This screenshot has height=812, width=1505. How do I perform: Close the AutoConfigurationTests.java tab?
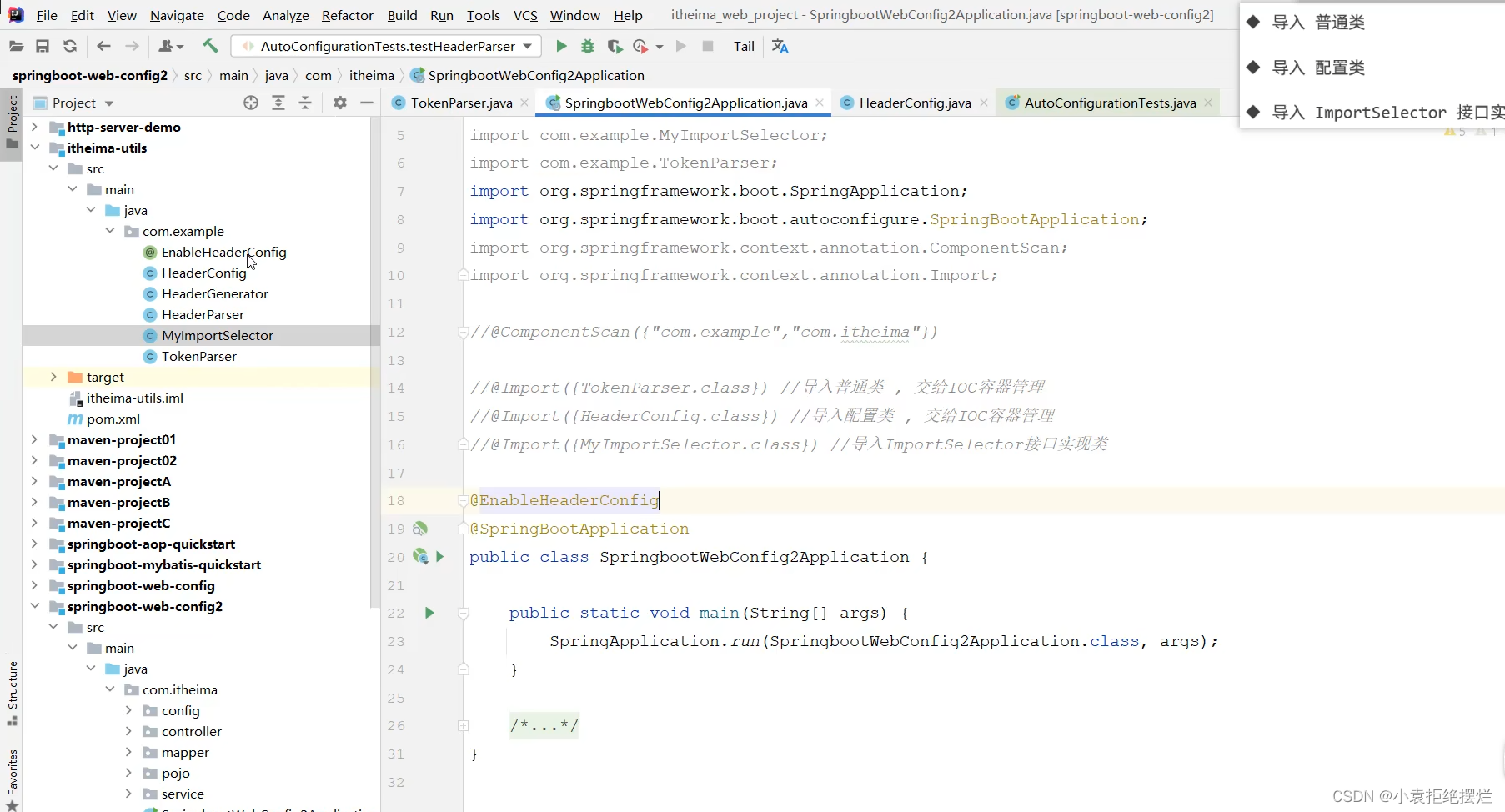pos(1208,103)
